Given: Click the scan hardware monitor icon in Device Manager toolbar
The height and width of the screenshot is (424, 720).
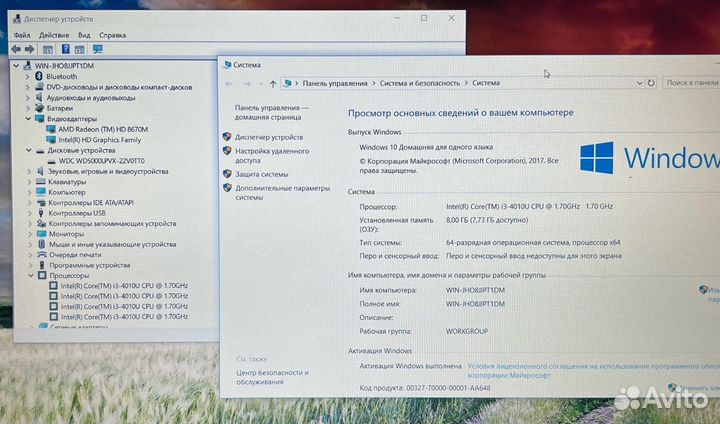Looking at the screenshot, I should [x=98, y=49].
